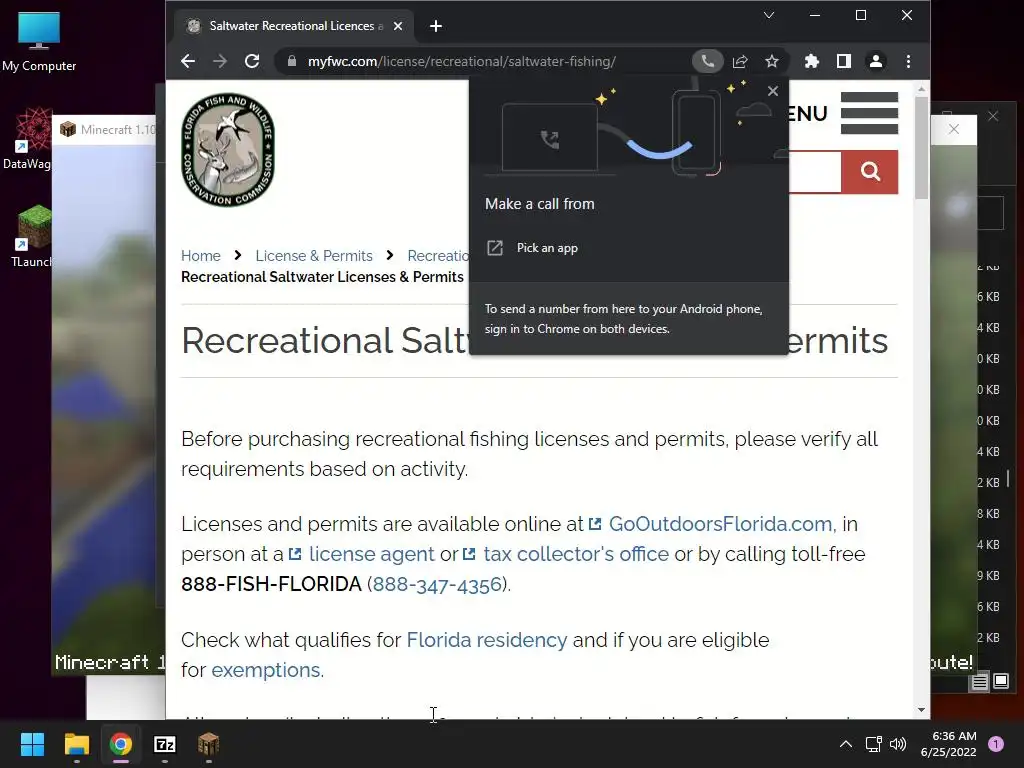The height and width of the screenshot is (768, 1024).
Task: Bookmark this page with the star icon
Action: [772, 61]
